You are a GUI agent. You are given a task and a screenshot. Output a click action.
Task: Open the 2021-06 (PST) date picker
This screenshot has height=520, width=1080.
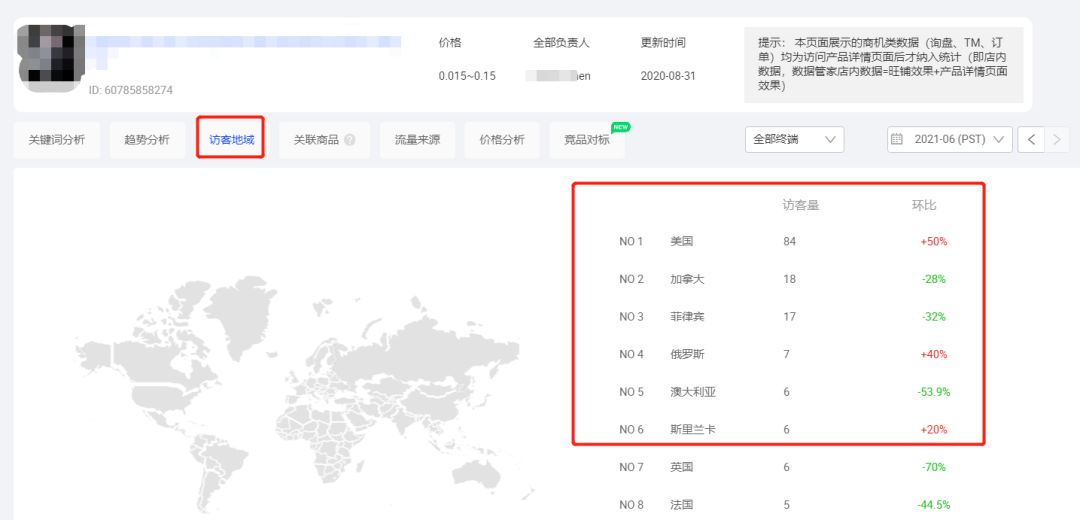949,139
